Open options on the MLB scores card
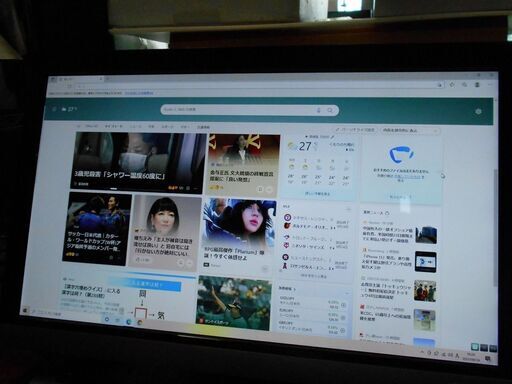Image resolution: width=512 pixels, height=384 pixels. point(348,209)
